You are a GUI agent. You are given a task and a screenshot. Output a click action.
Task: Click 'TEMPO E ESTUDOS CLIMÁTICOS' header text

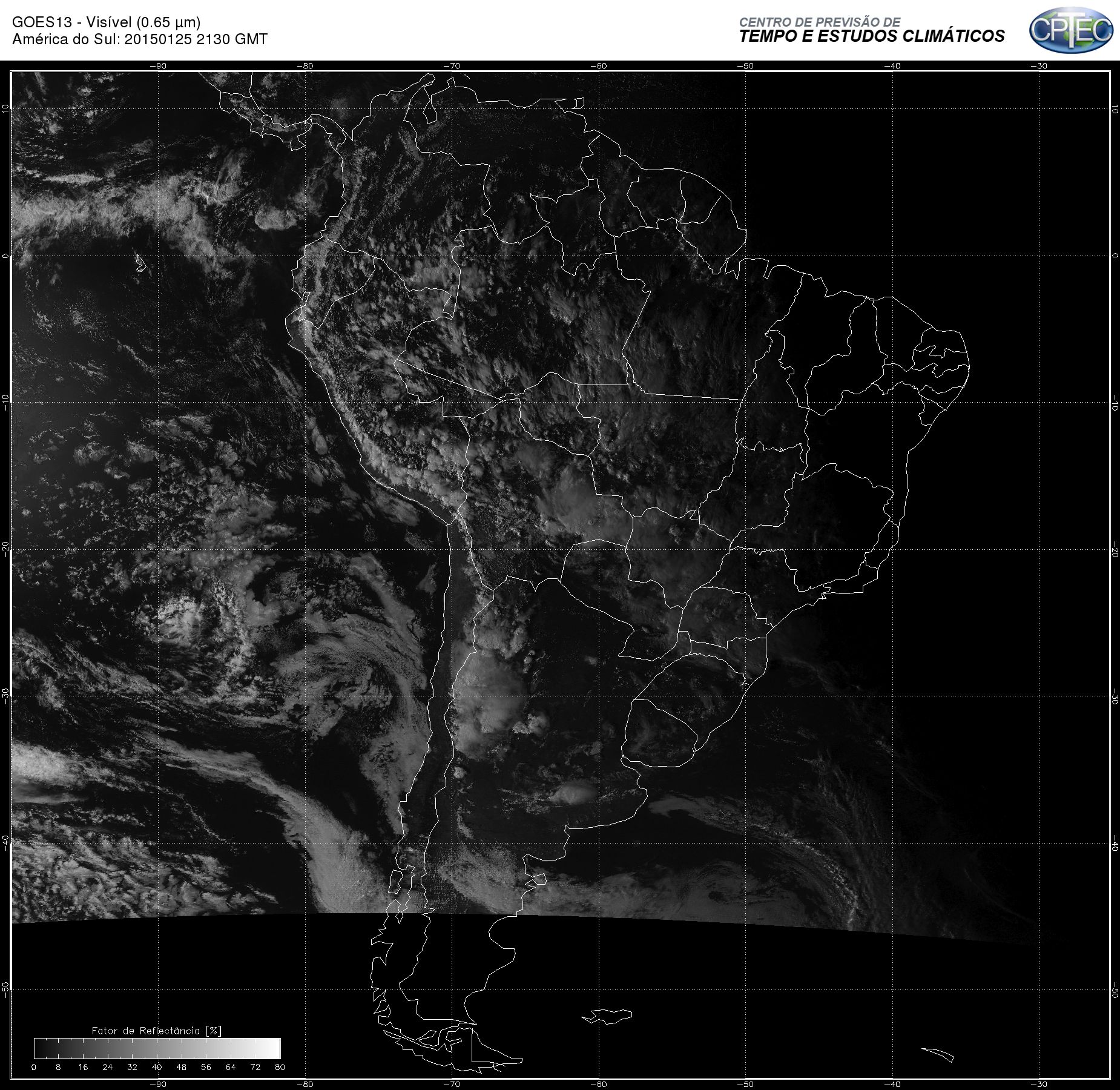point(872,36)
